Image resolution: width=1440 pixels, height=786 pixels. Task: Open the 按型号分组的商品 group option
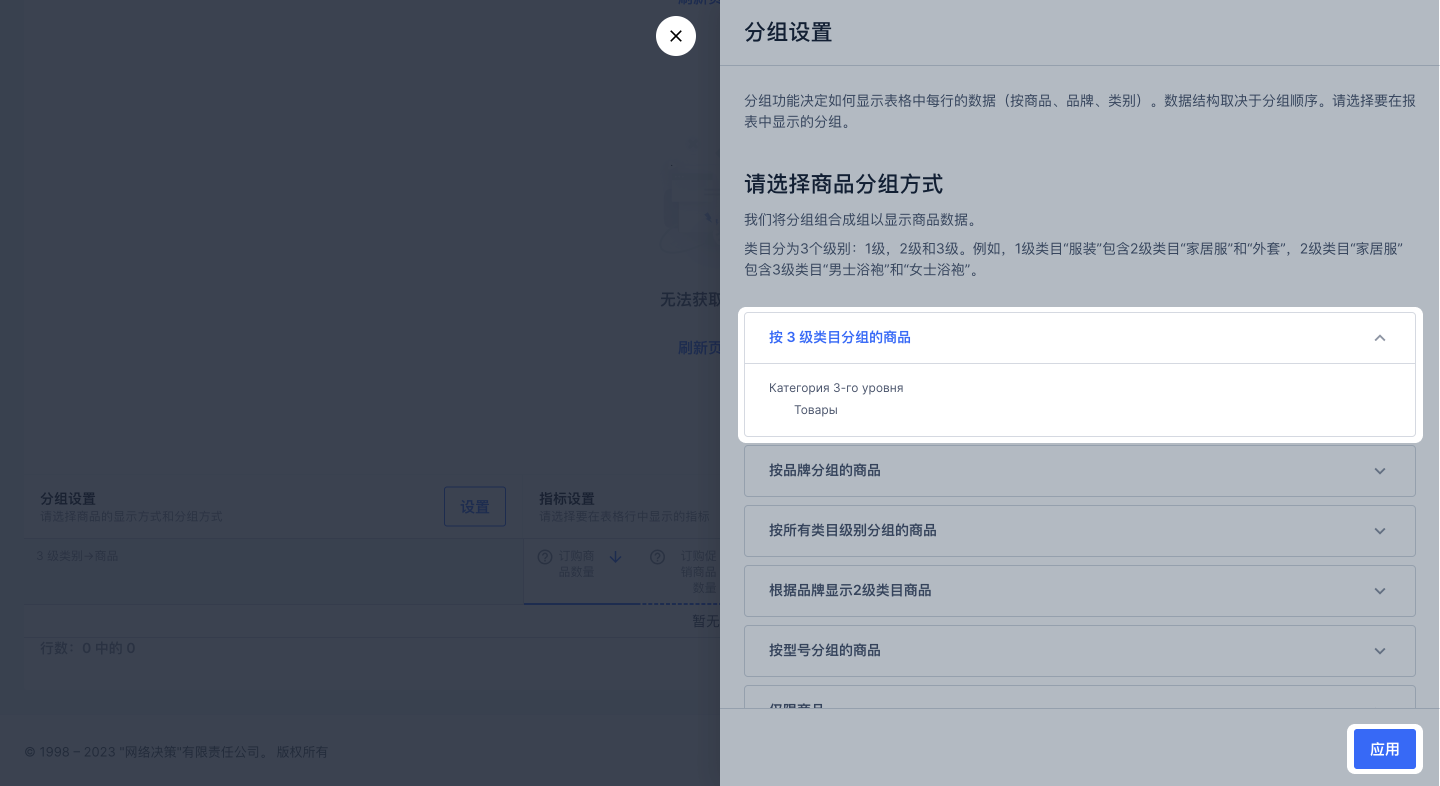pos(1080,651)
